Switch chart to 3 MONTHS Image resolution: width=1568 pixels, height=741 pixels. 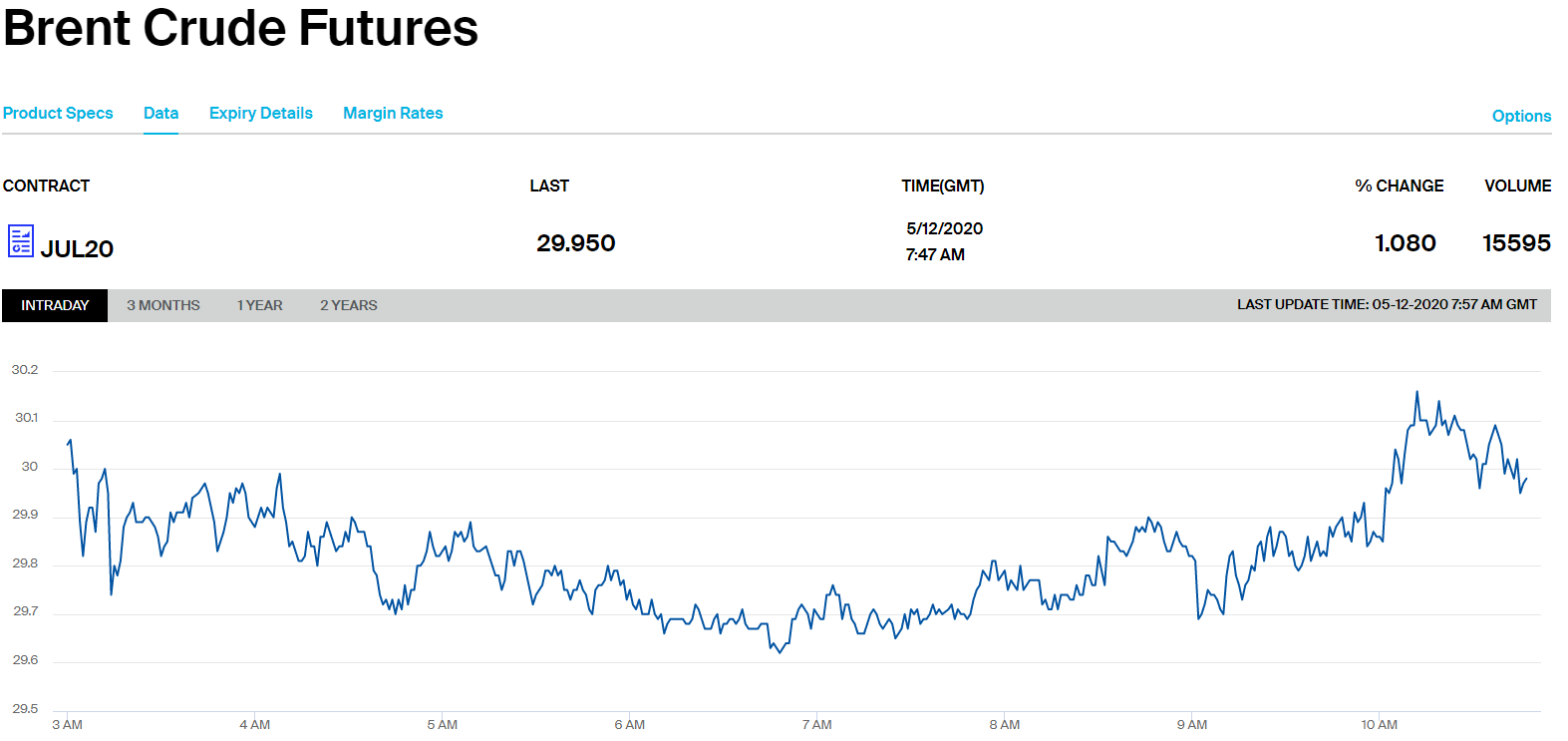(x=163, y=305)
